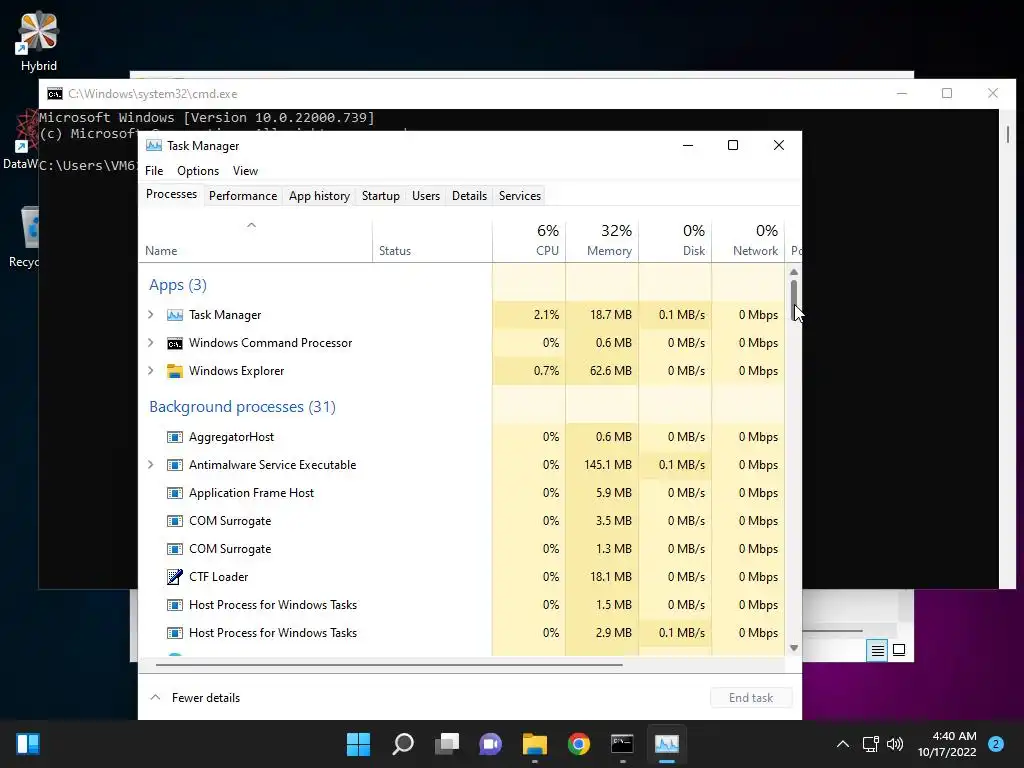Click the Windows Explorer folder icon
Image resolution: width=1024 pixels, height=768 pixels.
click(x=174, y=371)
